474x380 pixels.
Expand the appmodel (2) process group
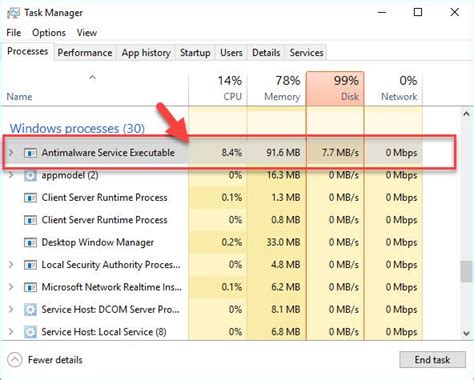[x=11, y=175]
